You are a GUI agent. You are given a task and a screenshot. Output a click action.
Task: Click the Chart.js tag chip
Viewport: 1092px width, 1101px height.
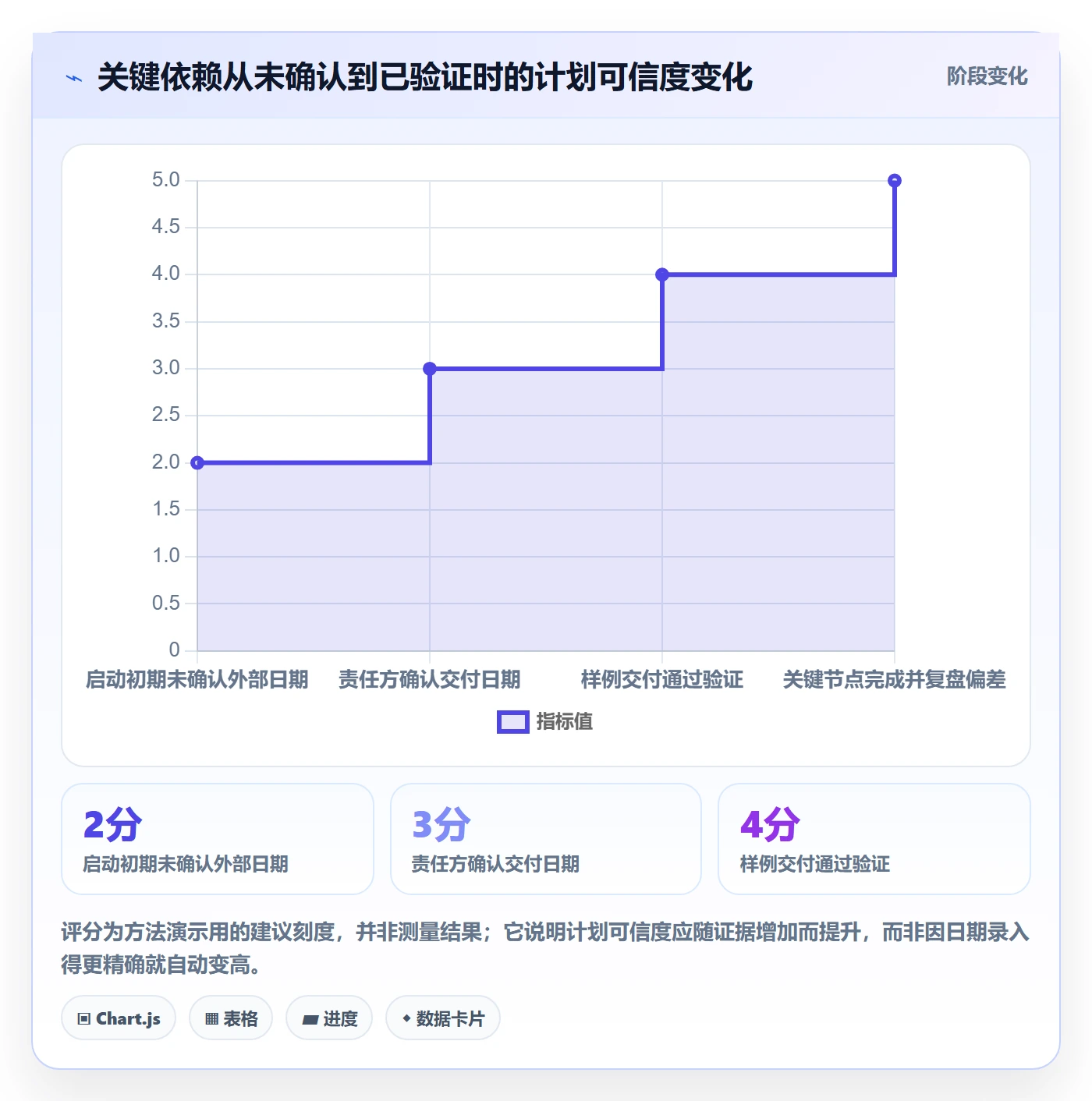pos(119,1018)
